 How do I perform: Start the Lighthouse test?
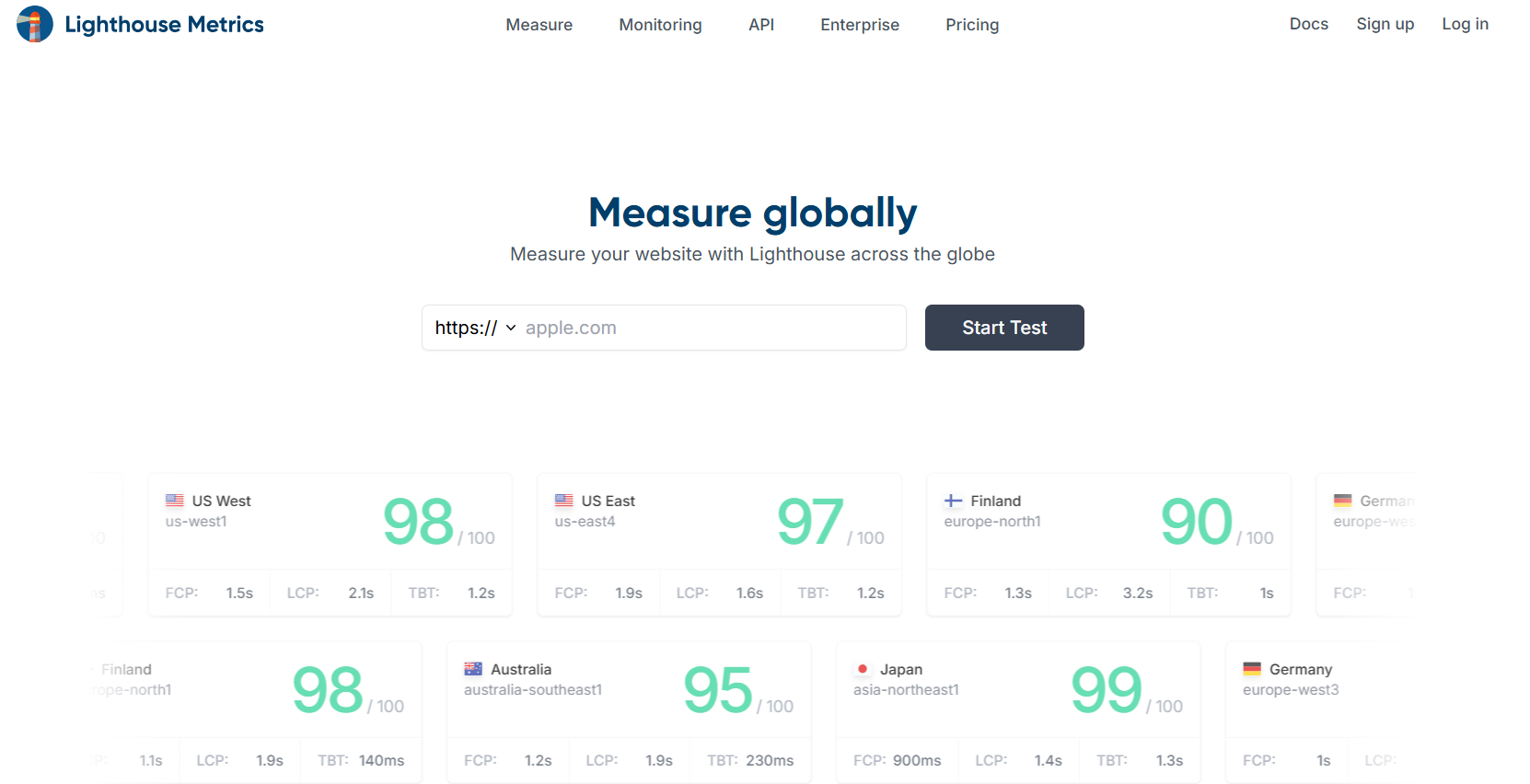(1004, 328)
